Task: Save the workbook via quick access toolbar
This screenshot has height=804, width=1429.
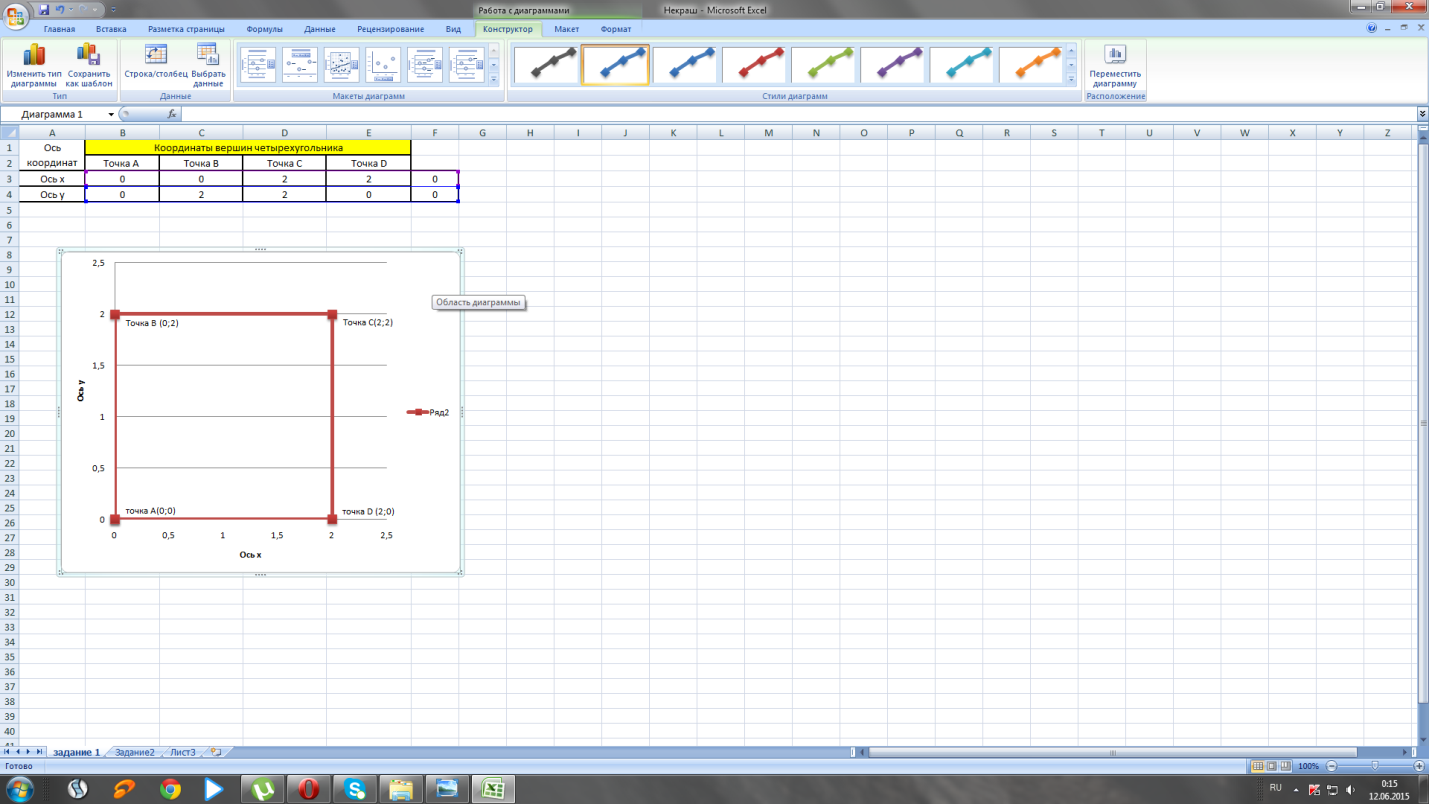Action: point(44,9)
